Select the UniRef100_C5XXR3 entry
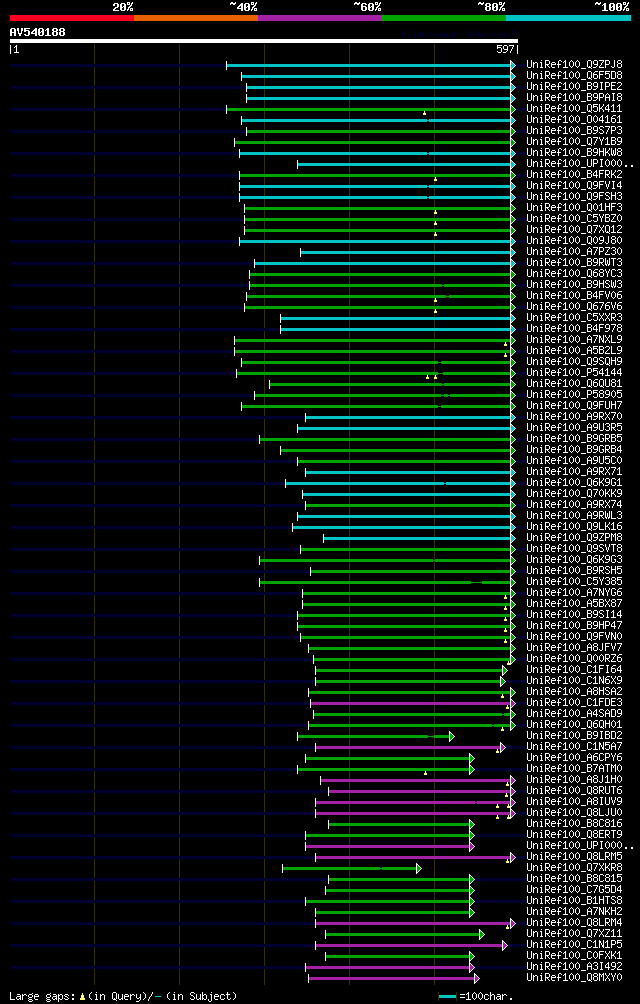640x1004 pixels. pyautogui.click(x=574, y=317)
